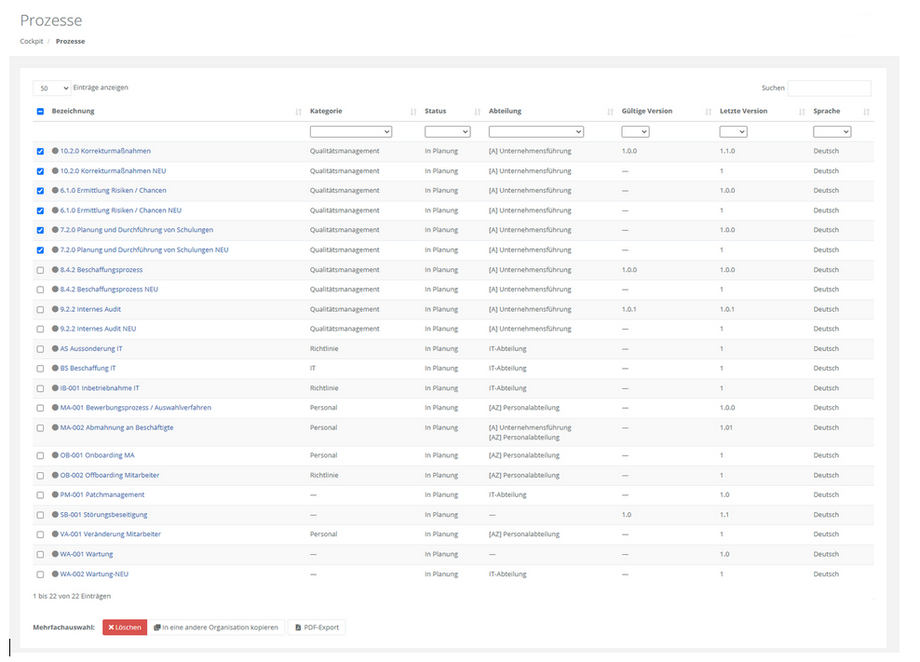Open the Kategorie filter dropdown
The width and height of the screenshot is (920, 662).
click(350, 131)
